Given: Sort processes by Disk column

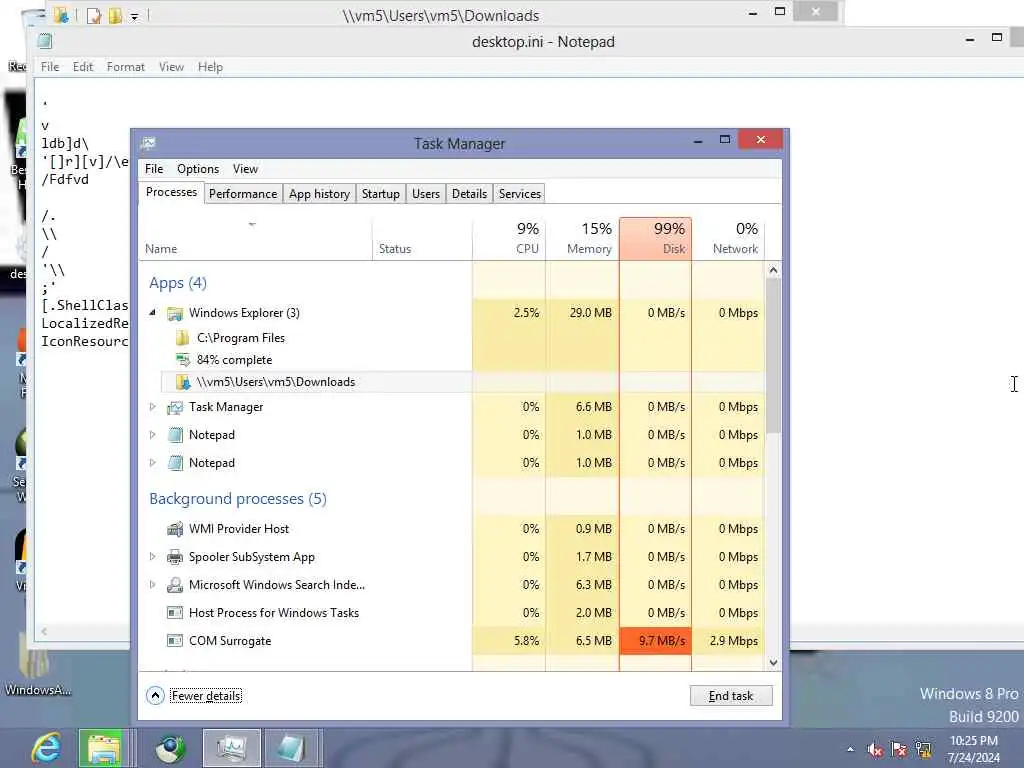Looking at the screenshot, I should click(655, 238).
